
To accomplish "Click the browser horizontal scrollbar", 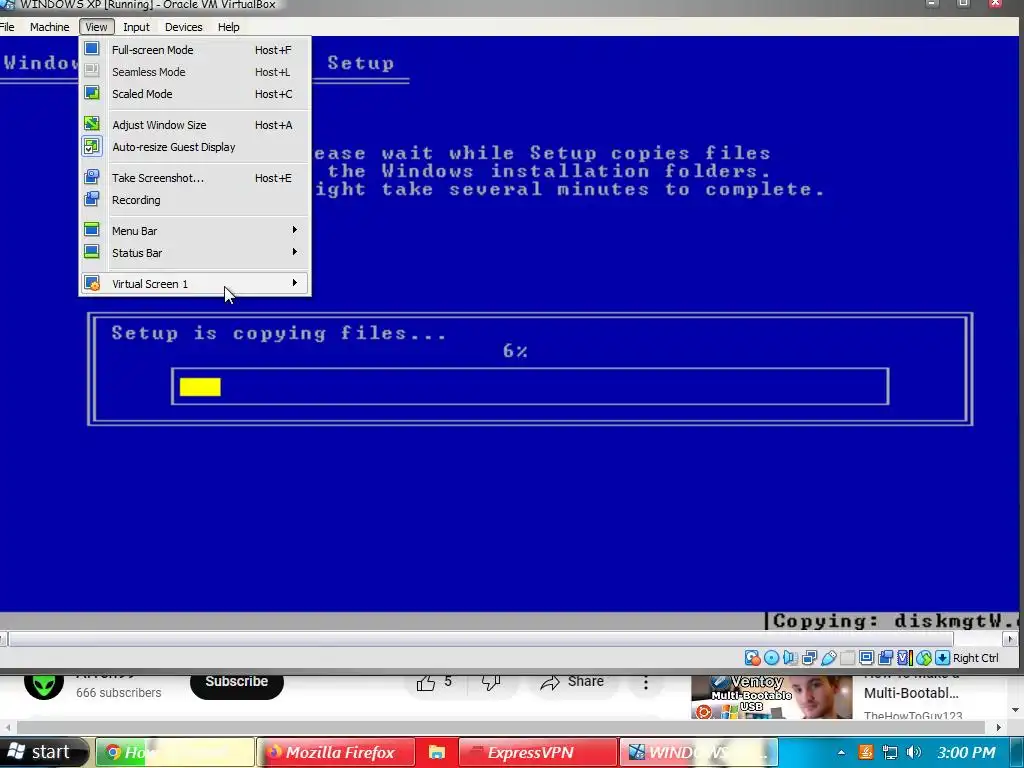I will point(501,727).
